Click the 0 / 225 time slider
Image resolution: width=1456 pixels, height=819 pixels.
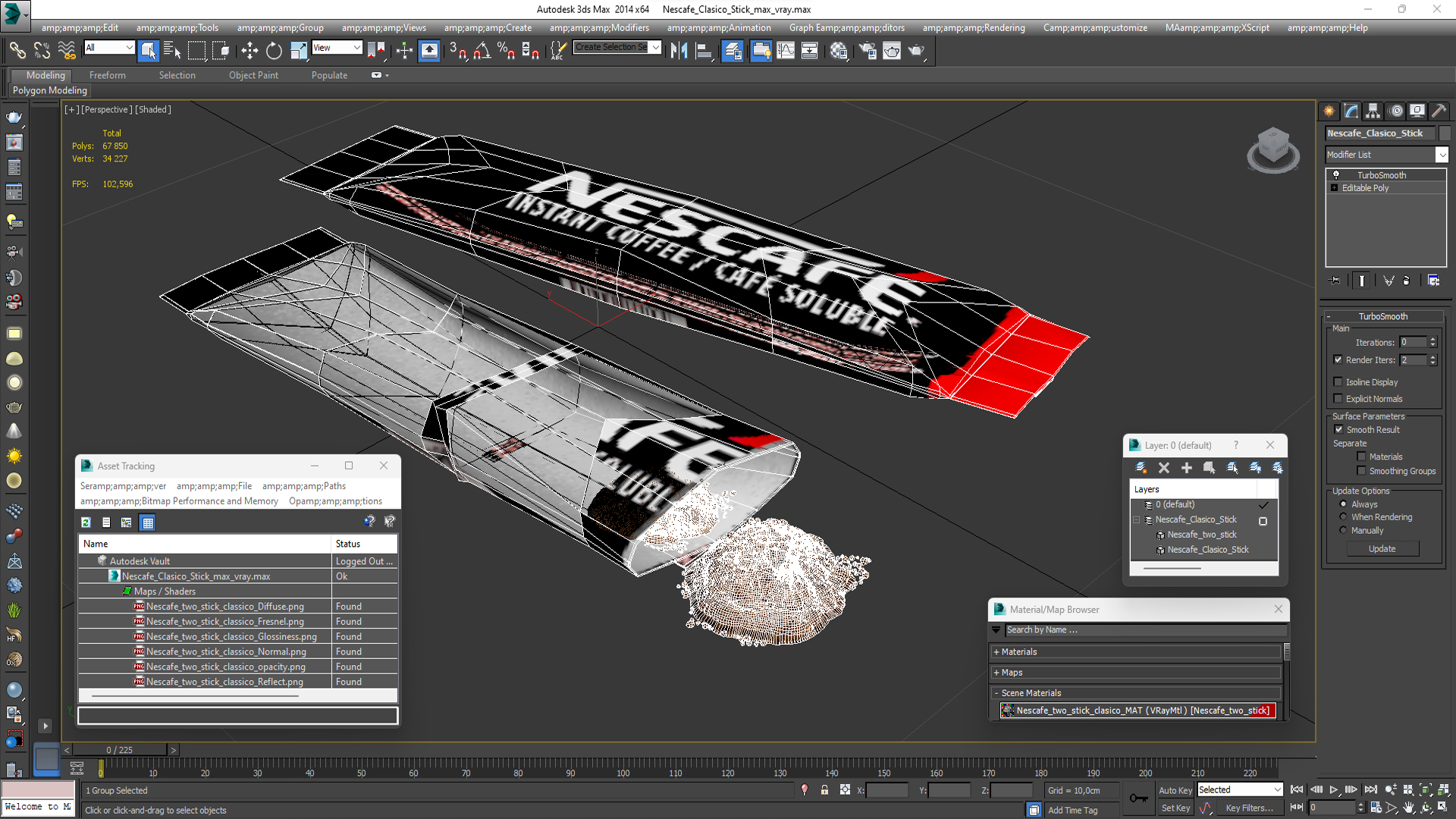coord(120,750)
